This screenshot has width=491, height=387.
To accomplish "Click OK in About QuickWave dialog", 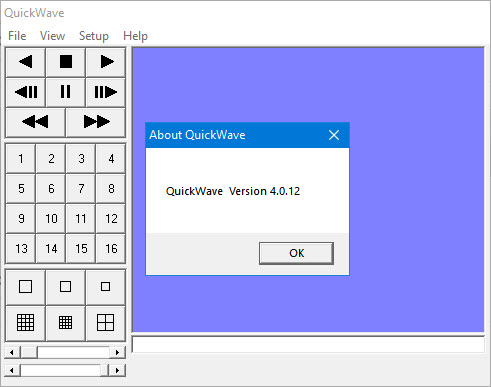I will click(x=296, y=253).
